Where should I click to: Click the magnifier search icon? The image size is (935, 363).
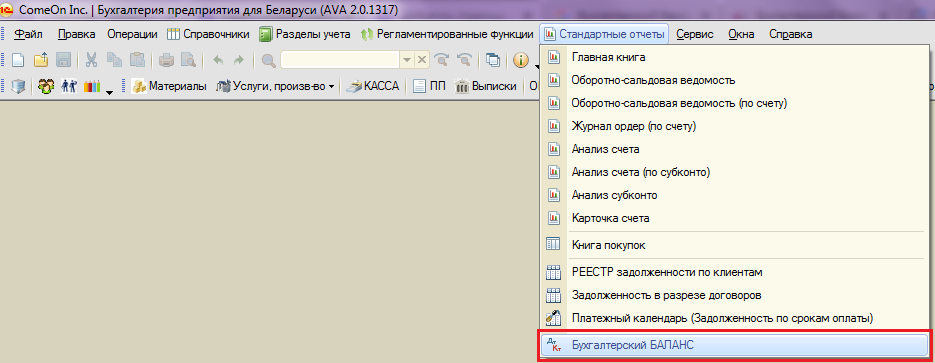point(269,60)
